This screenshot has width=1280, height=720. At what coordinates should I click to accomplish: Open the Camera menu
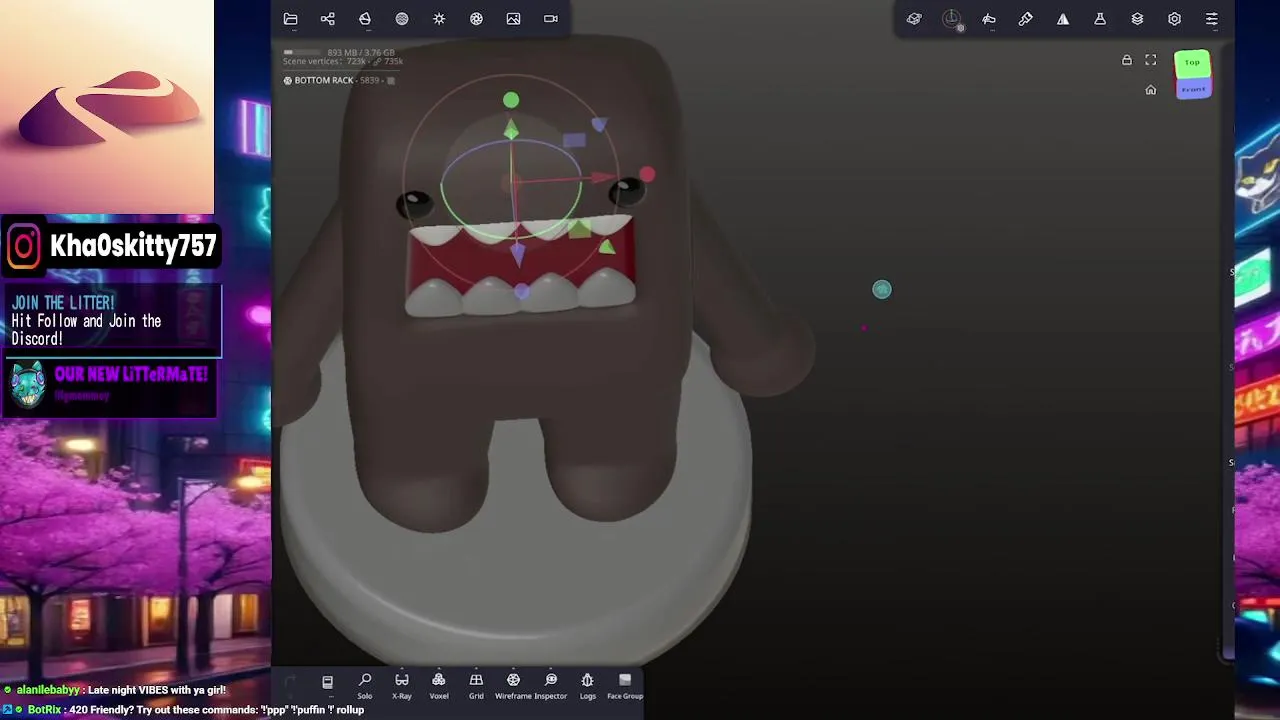coord(551,19)
